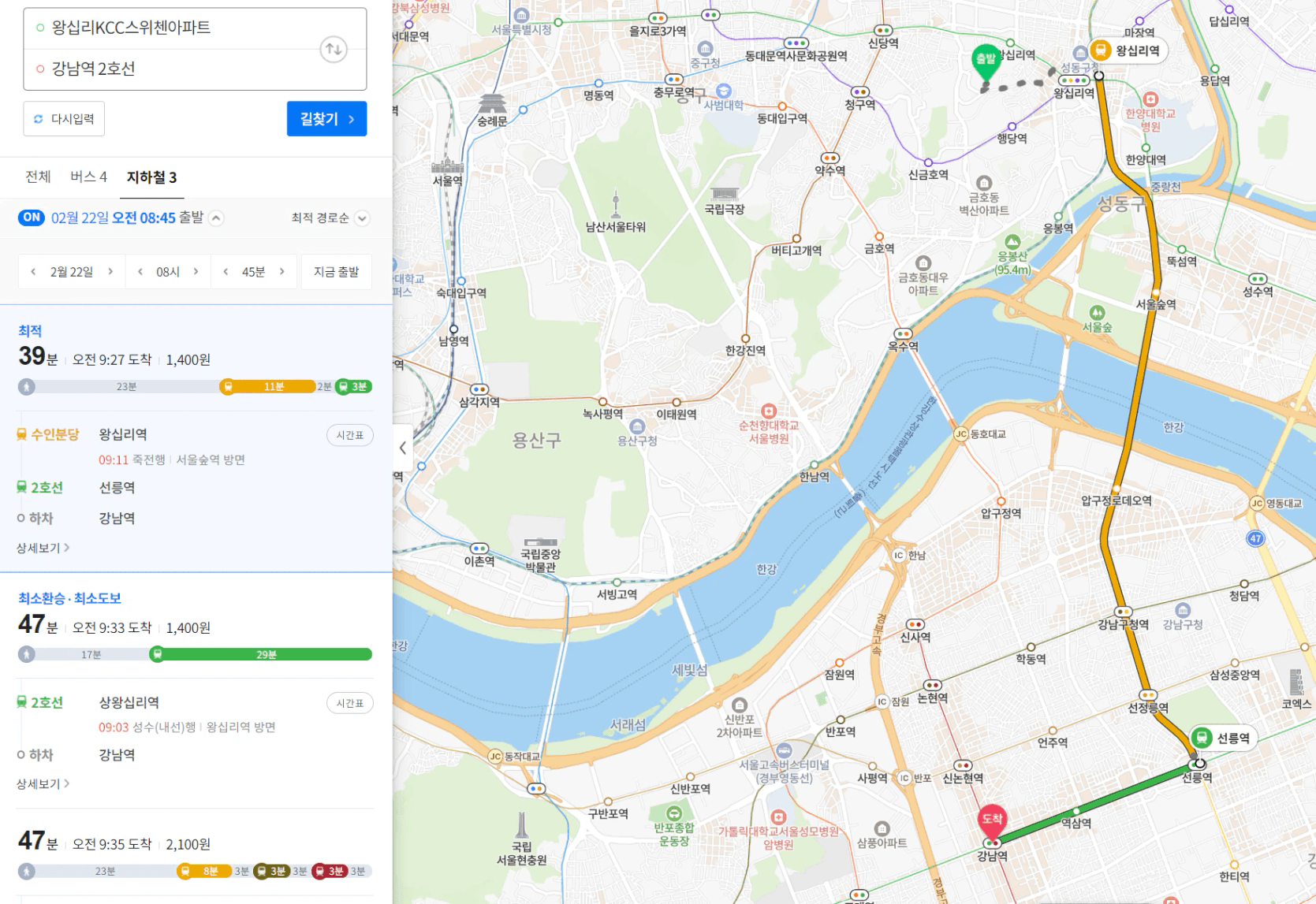Click the 응봉산 mountain icon
Image resolution: width=1316 pixels, height=904 pixels.
[1012, 243]
